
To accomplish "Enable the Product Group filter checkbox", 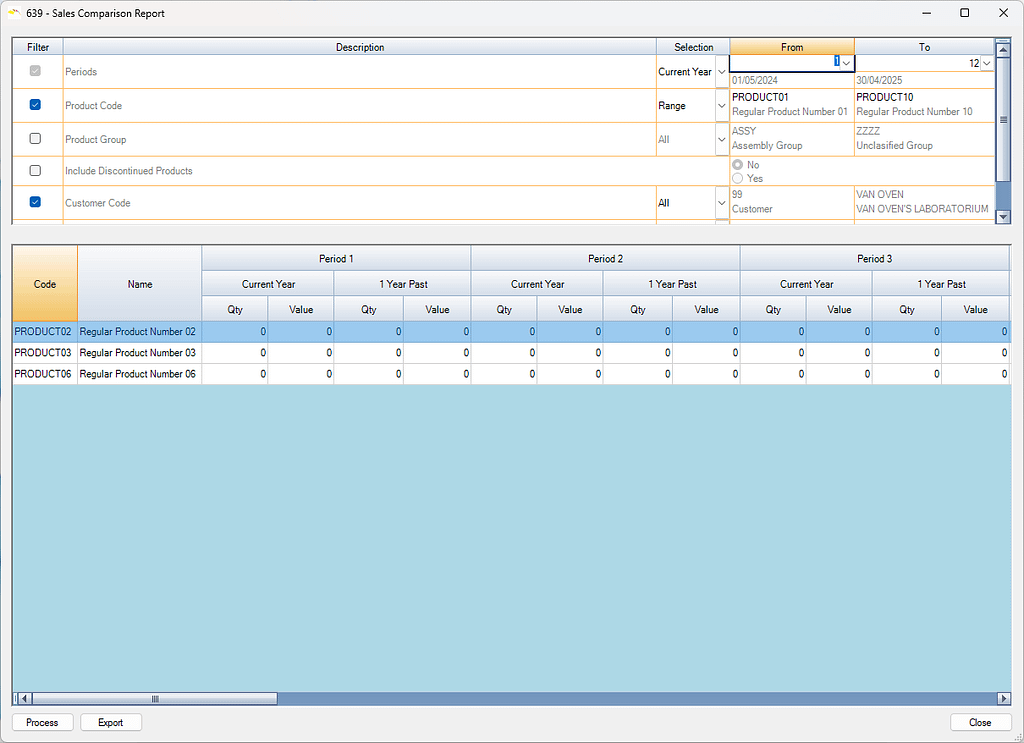I will pyautogui.click(x=36, y=139).
